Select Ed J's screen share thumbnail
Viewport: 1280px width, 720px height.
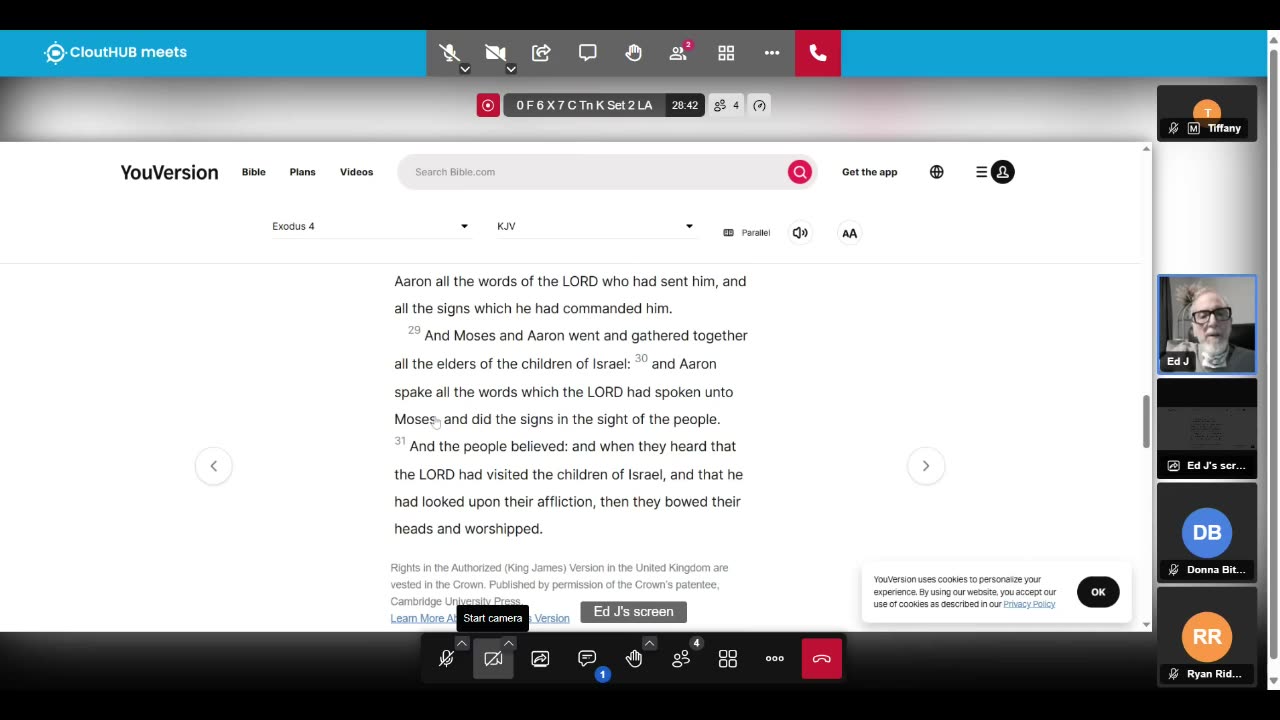tap(1207, 428)
